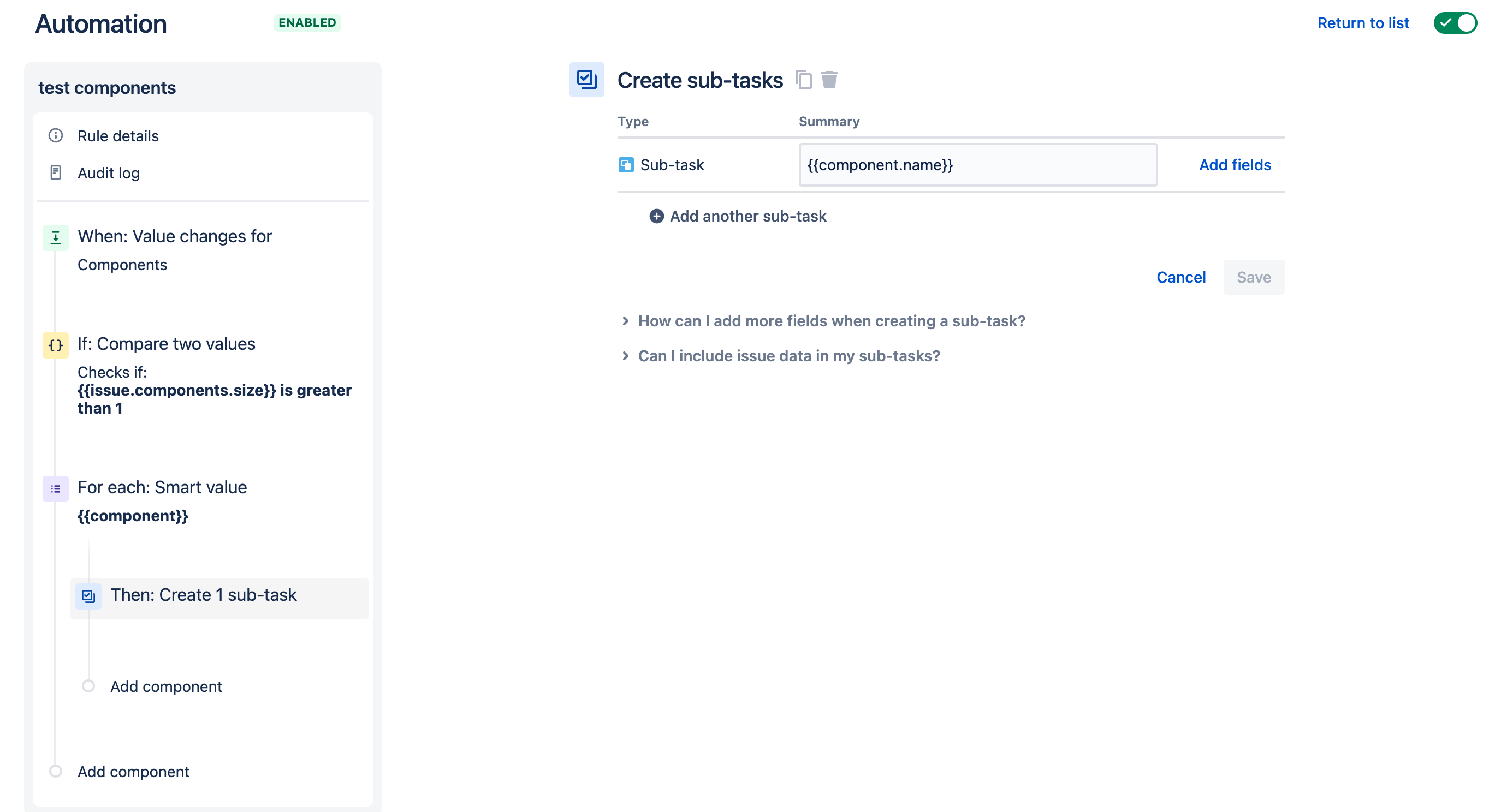The height and width of the screenshot is (812, 1507).
Task: Click the Return to list link
Action: tap(1364, 23)
